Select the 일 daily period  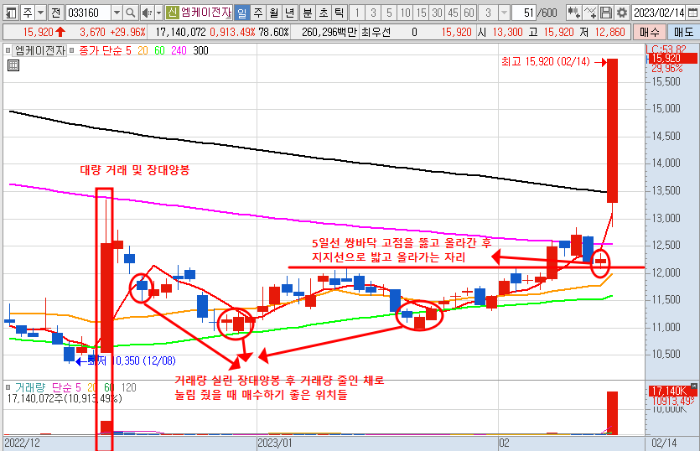click(x=242, y=13)
